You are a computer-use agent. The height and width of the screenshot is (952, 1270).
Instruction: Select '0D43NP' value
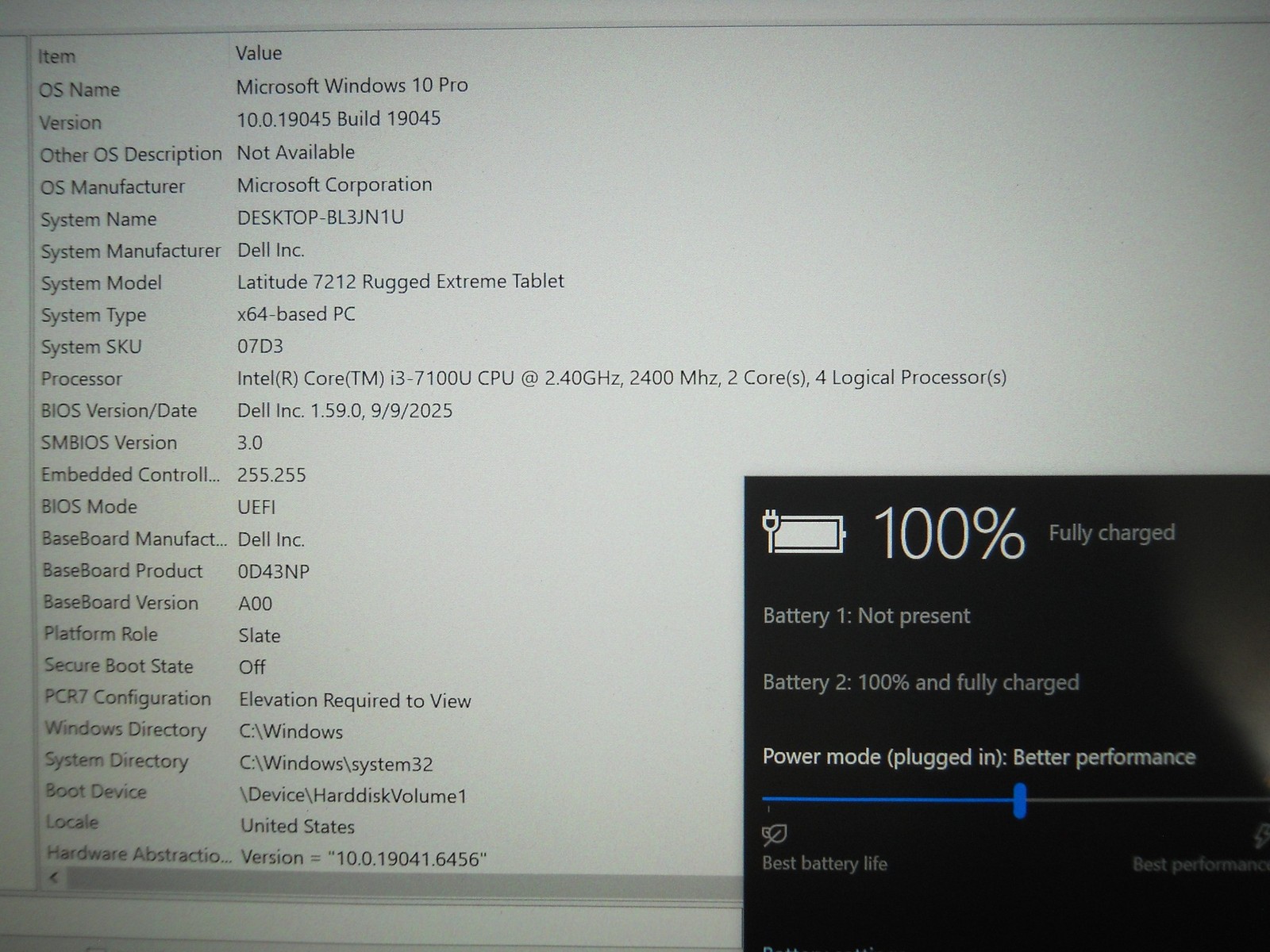(274, 572)
